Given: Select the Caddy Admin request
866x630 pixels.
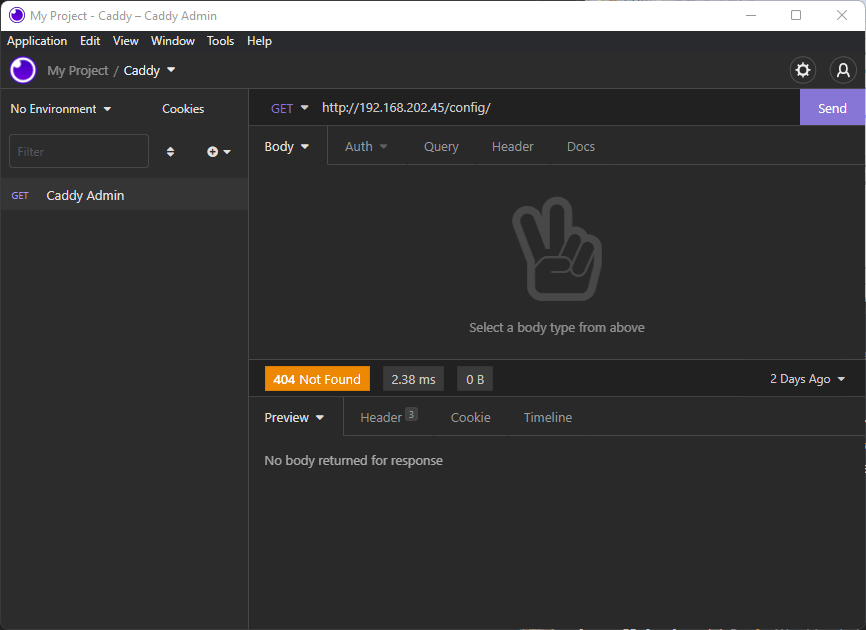Looking at the screenshot, I should coord(85,196).
